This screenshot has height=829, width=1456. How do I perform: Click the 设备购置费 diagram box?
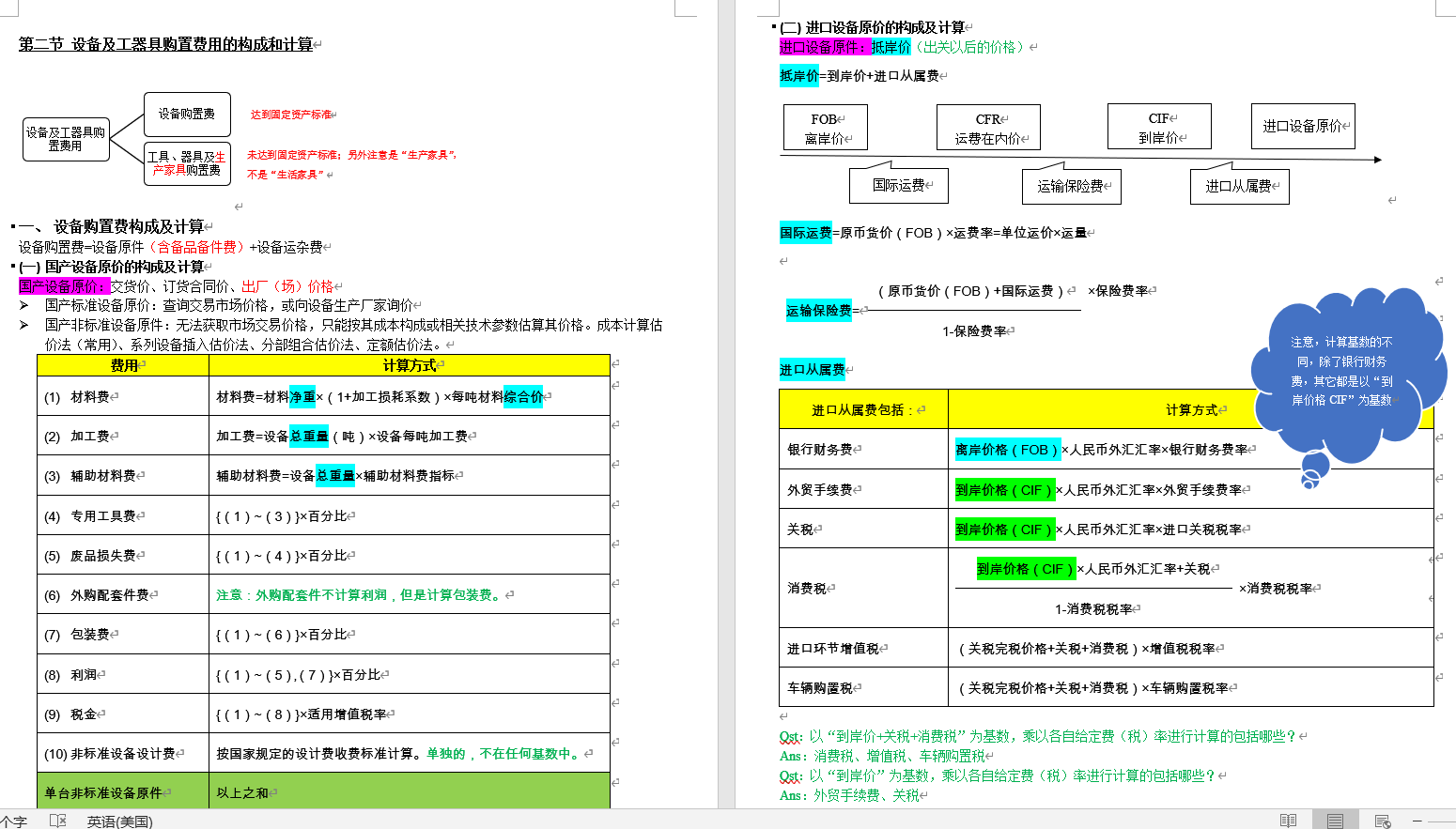pyautogui.click(x=187, y=114)
